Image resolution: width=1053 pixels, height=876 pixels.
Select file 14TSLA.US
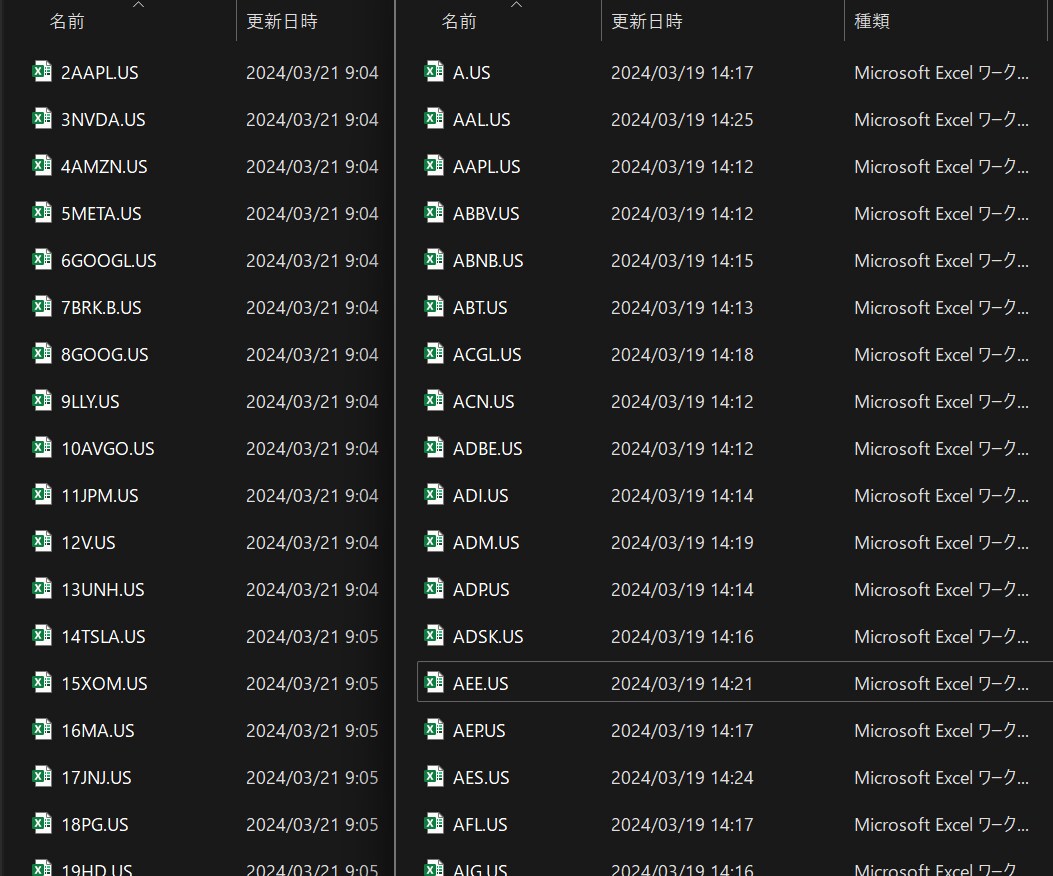103,637
